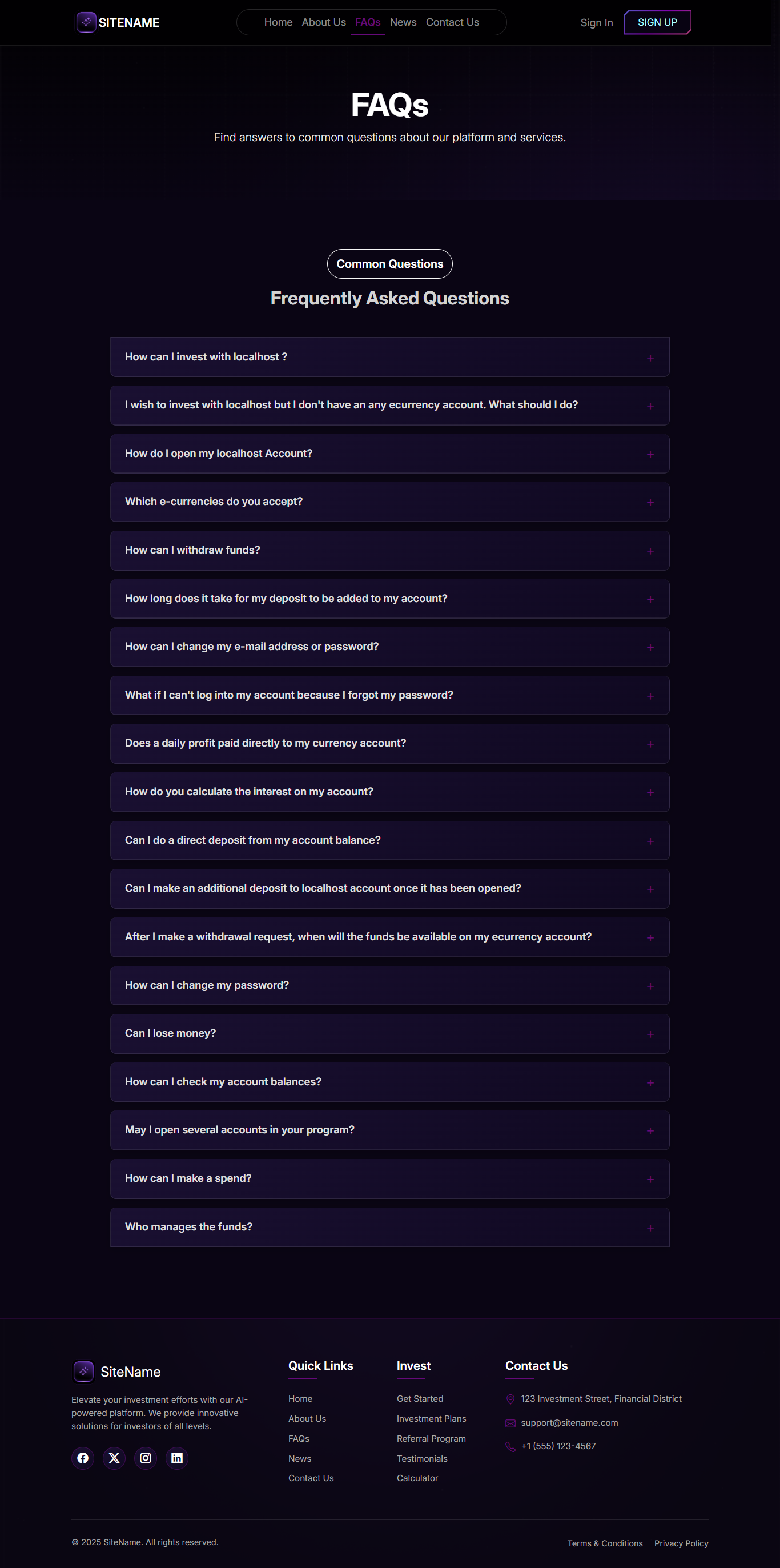The height and width of the screenshot is (1568, 780).
Task: Open Privacy Policy link at page bottom
Action: click(x=681, y=1543)
